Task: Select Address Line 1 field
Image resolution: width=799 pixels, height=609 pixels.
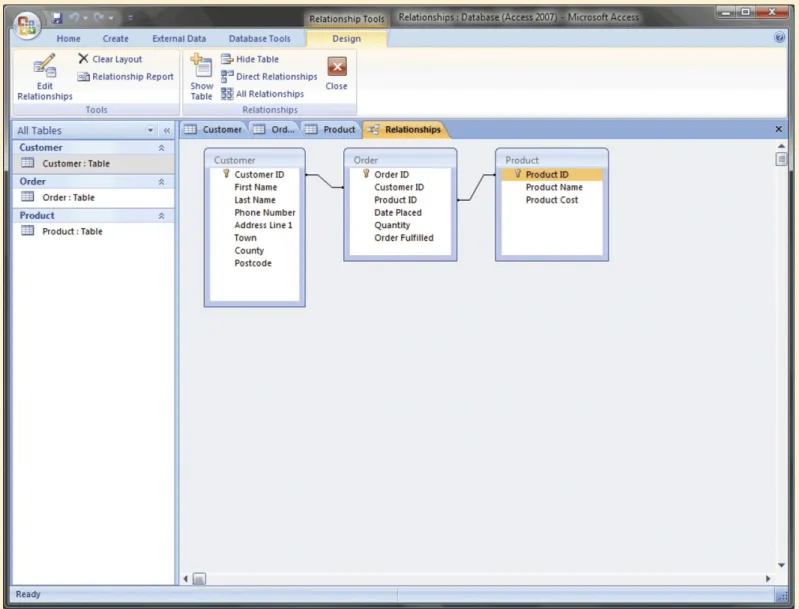Action: coord(263,225)
